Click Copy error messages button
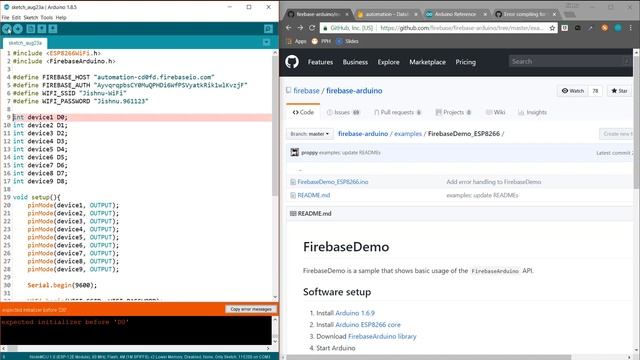Viewport: 640px width, 360px height. tap(251, 309)
